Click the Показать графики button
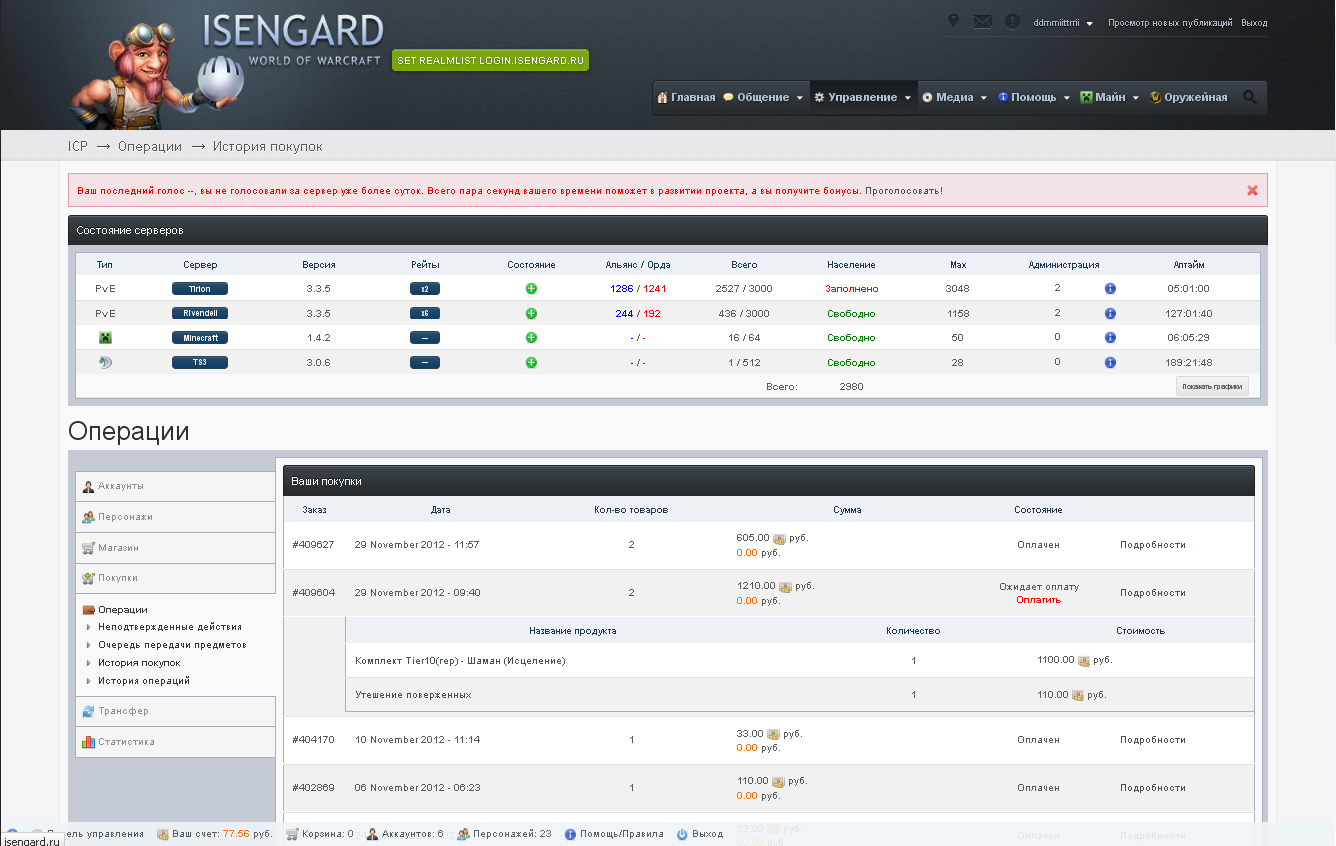The height and width of the screenshot is (846, 1336). pos(1212,386)
